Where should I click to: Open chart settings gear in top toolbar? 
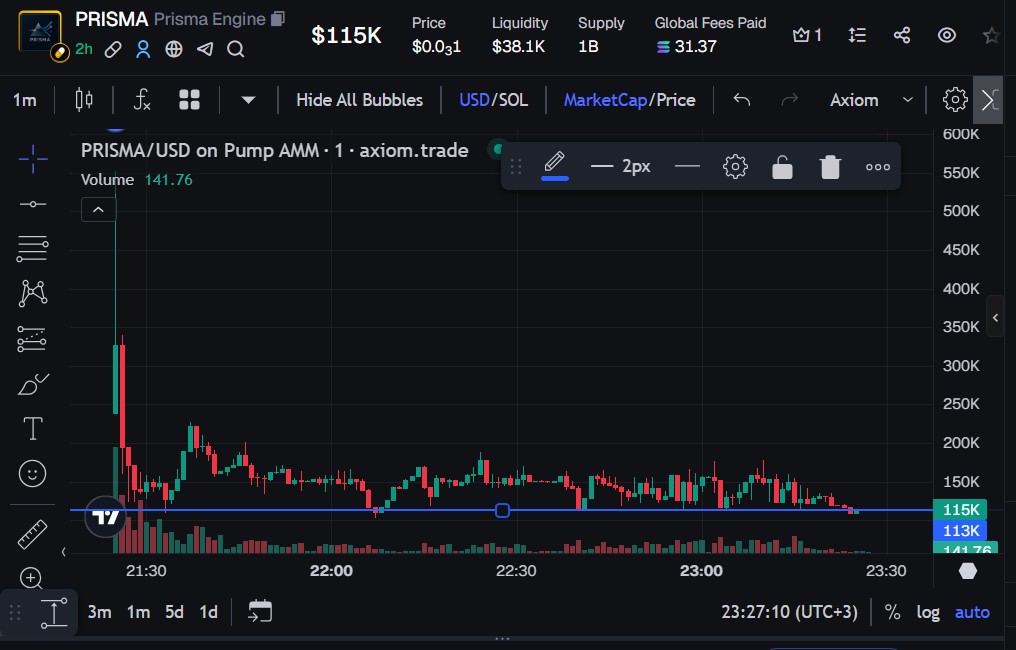954,100
